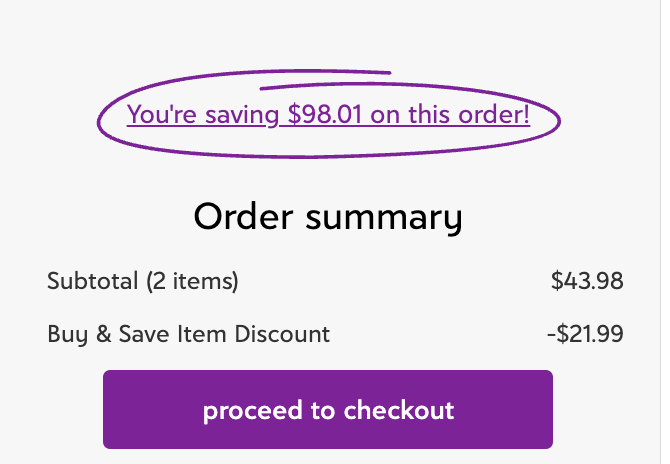
Task: Select the Subtotal (2 items) label
Action: coord(143,282)
